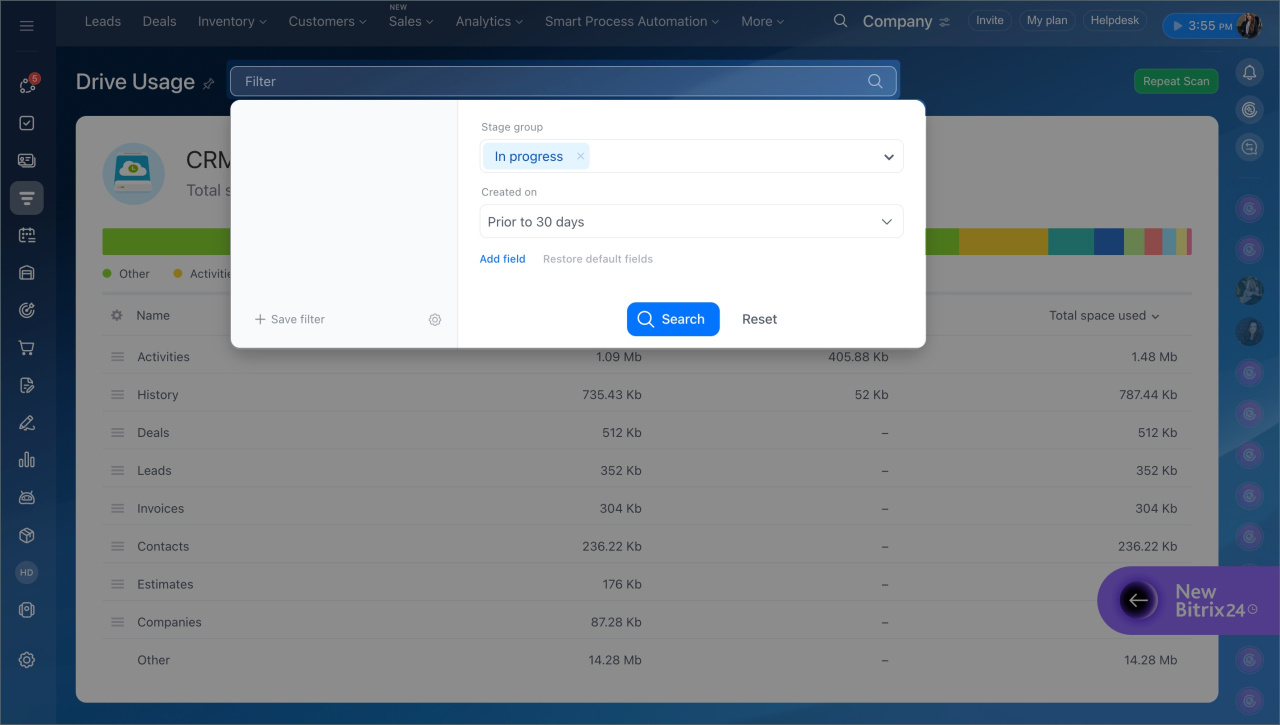Remove the In progress stage tag
This screenshot has width=1280, height=725.
coord(580,156)
